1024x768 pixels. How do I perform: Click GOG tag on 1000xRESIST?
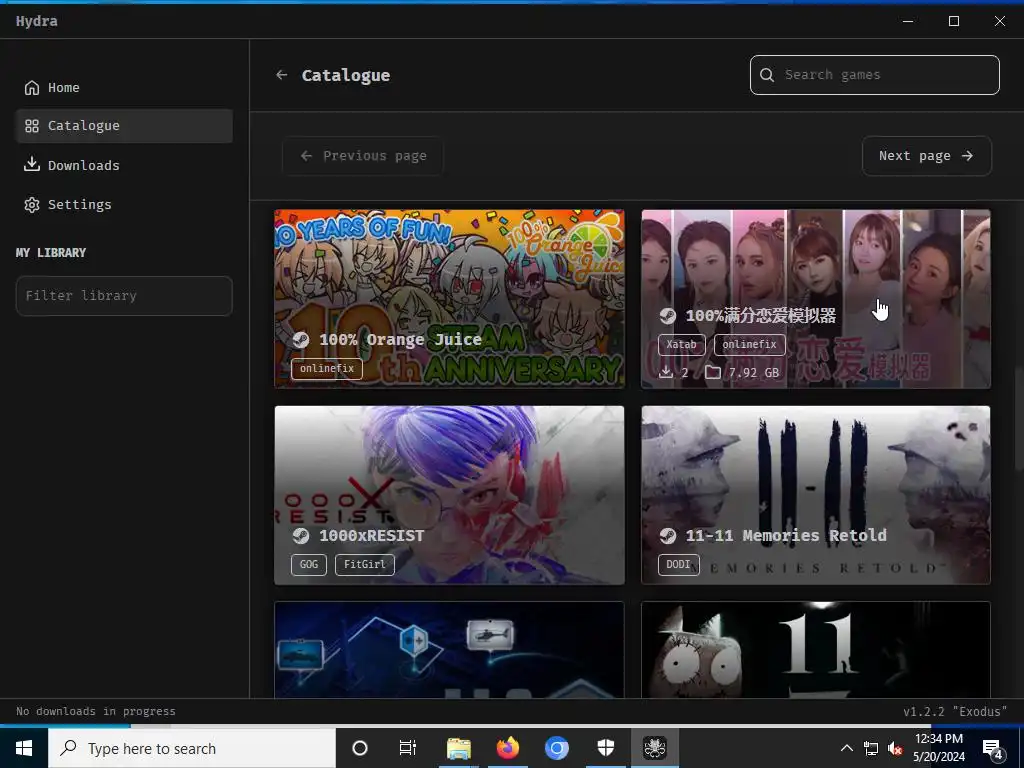click(309, 564)
